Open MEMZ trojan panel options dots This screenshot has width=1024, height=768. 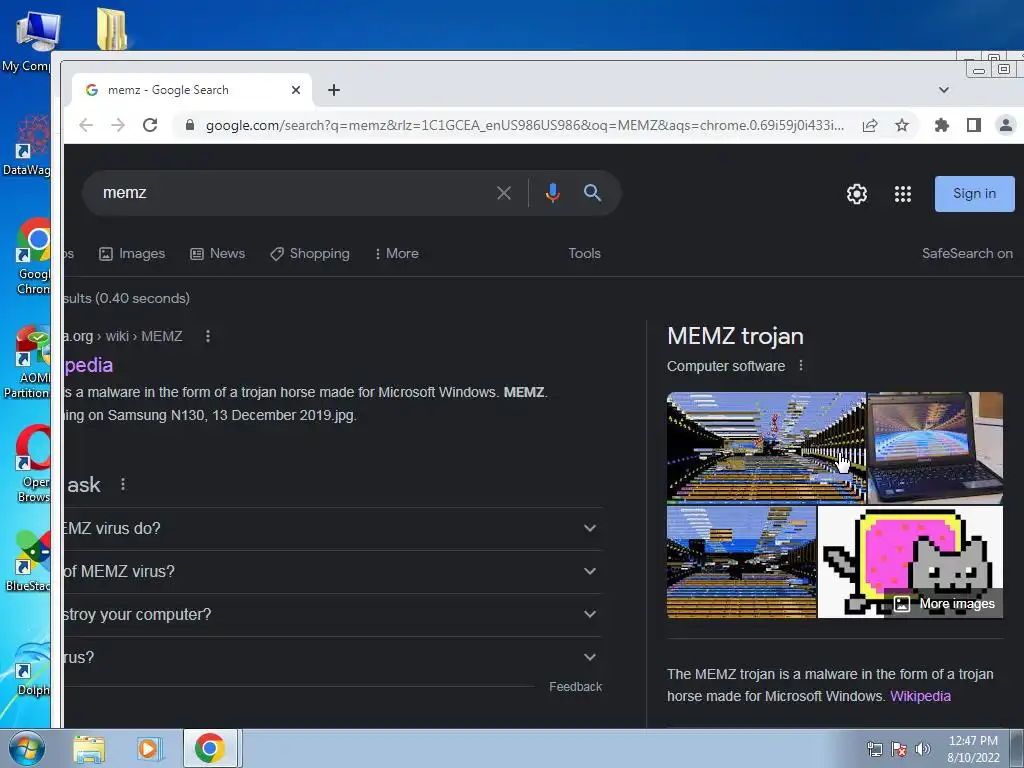[801, 366]
